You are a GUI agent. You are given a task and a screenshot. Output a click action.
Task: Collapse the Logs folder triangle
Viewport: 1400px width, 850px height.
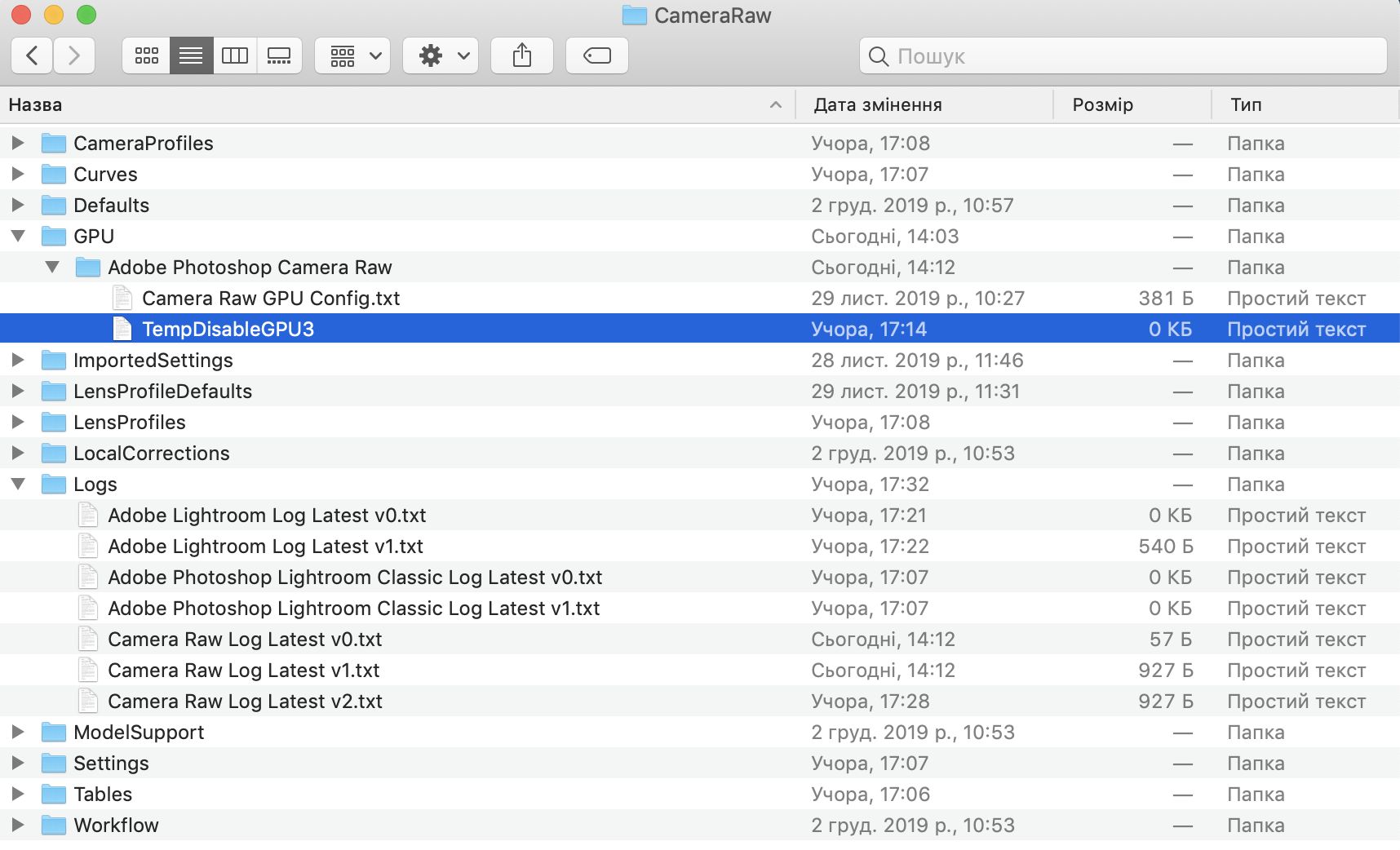(x=18, y=484)
